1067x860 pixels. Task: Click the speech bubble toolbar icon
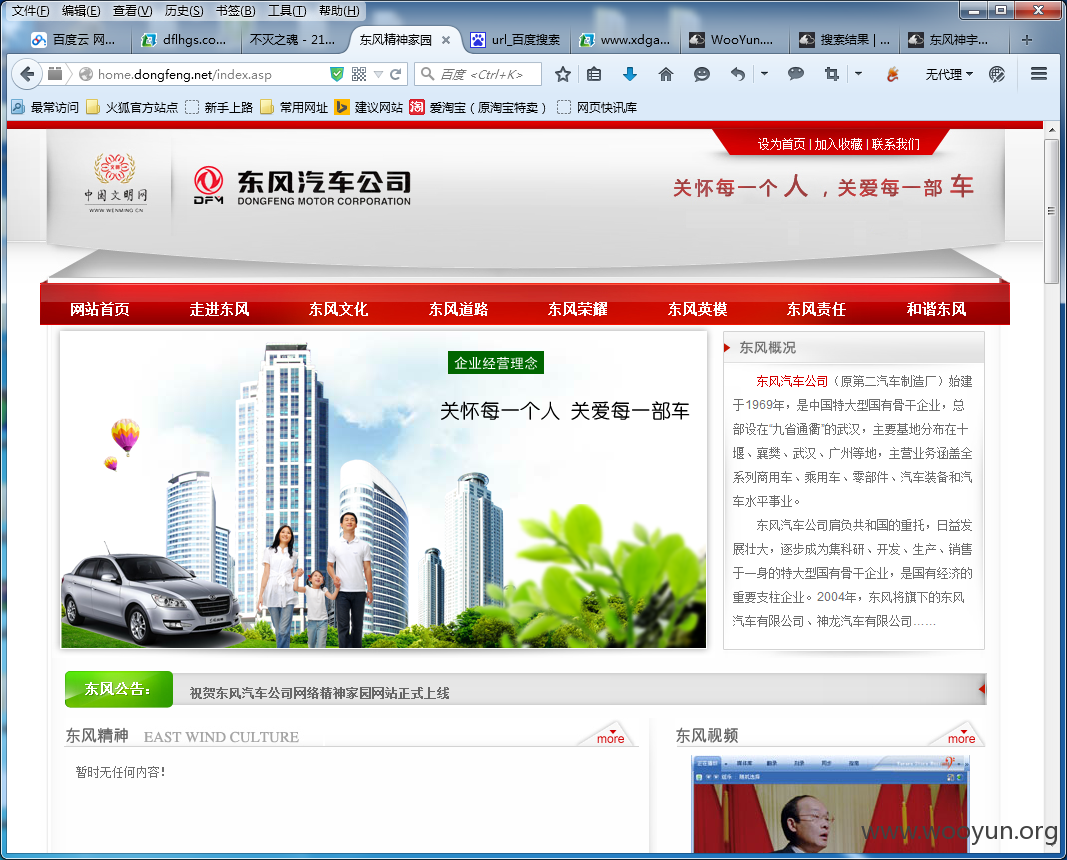point(795,73)
